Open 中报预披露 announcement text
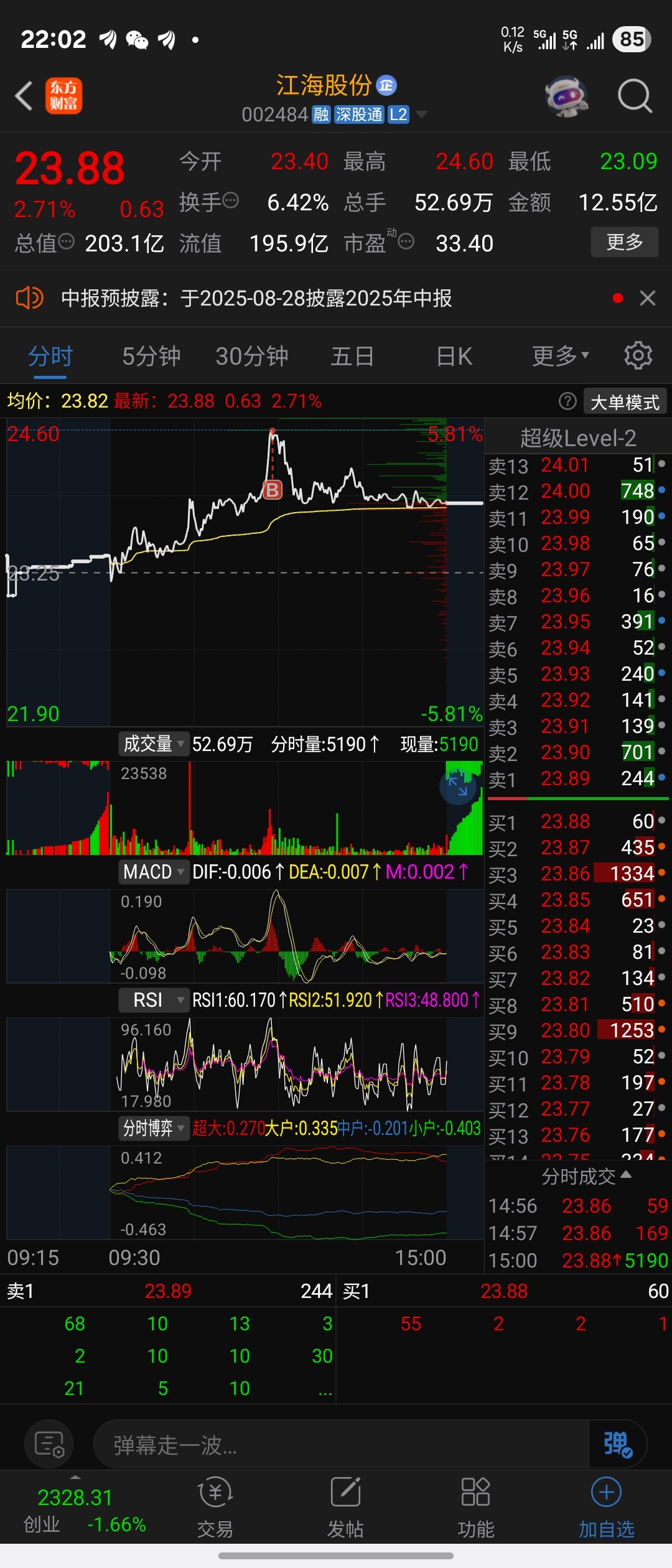Viewport: 672px width, 1568px height. point(256,298)
